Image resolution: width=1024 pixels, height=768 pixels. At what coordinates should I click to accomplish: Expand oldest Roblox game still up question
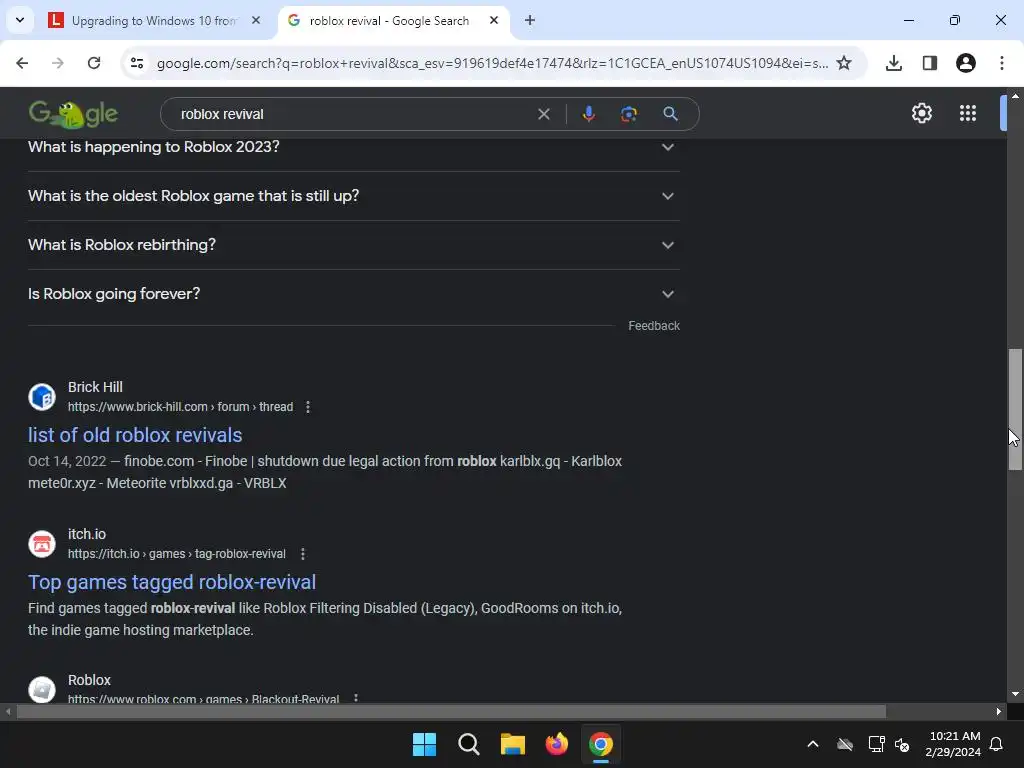(354, 196)
